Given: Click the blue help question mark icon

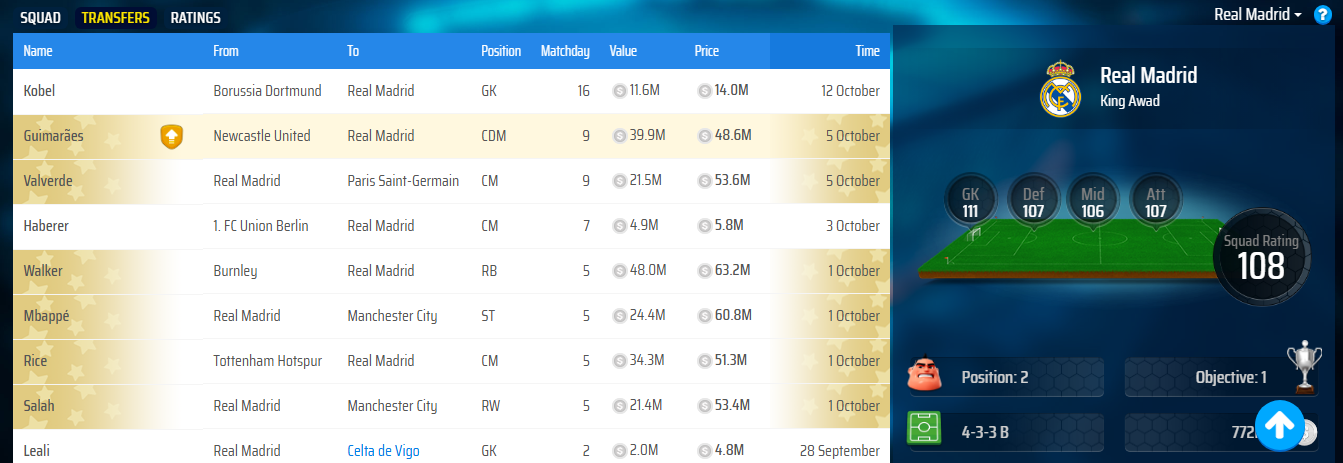Looking at the screenshot, I should (1322, 15).
